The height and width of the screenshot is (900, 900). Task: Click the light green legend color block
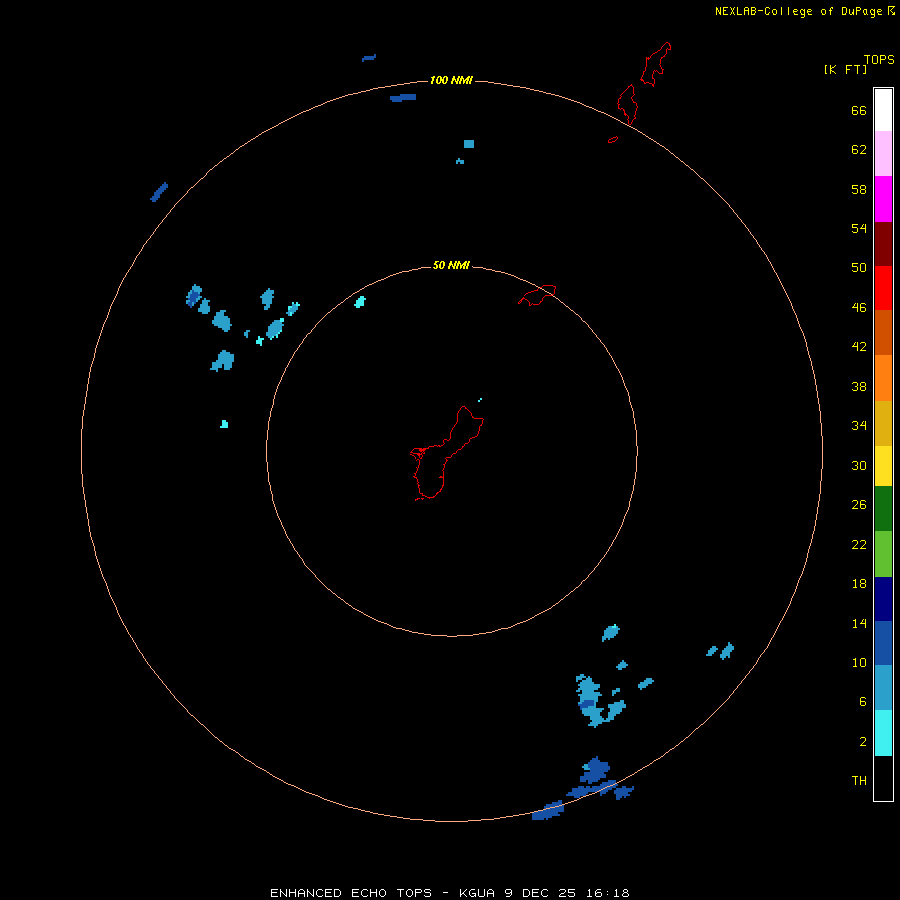click(x=883, y=554)
